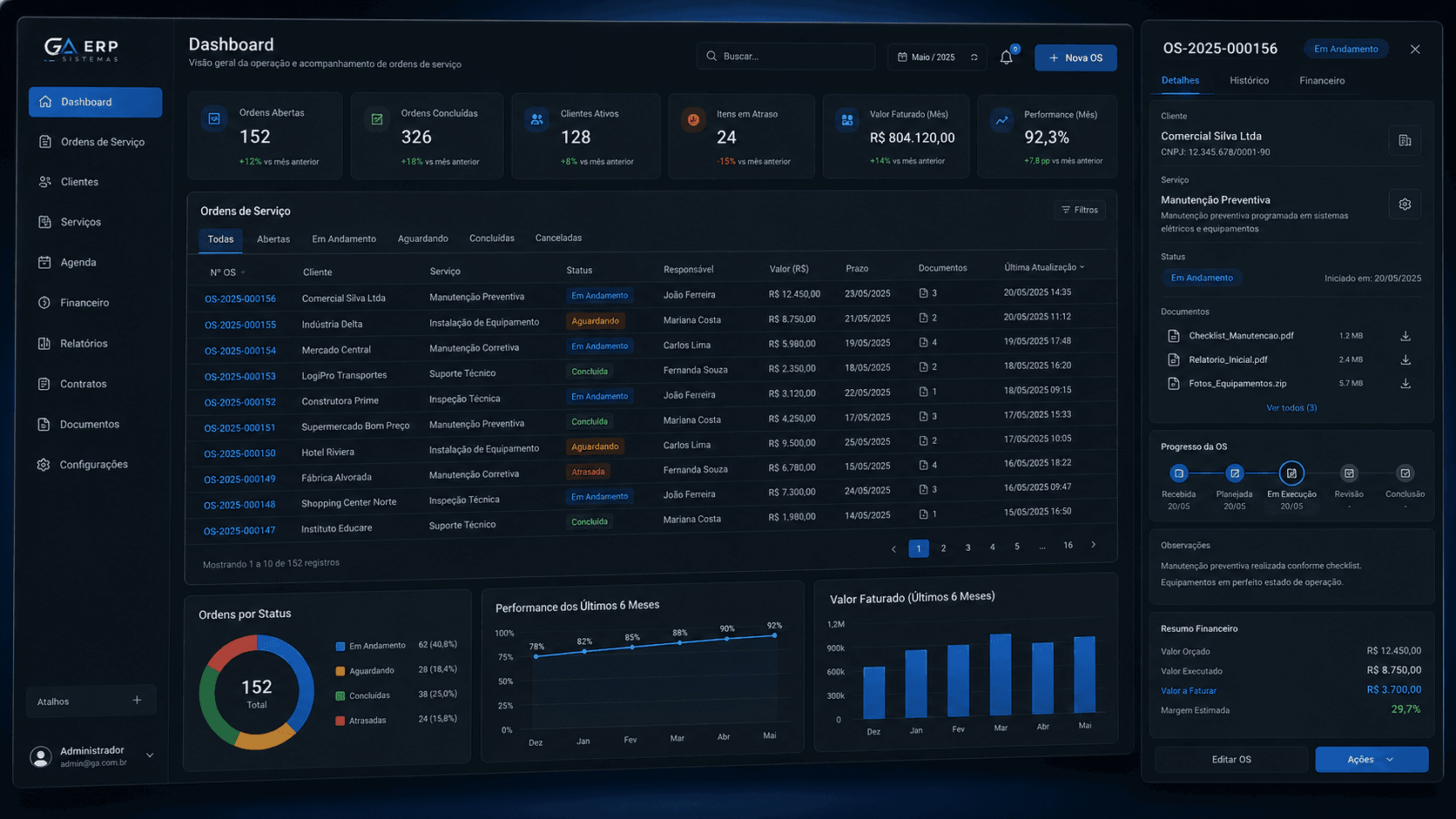This screenshot has width=1456, height=819.
Task: Click the Shopping Center Norte client cell
Action: point(348,503)
